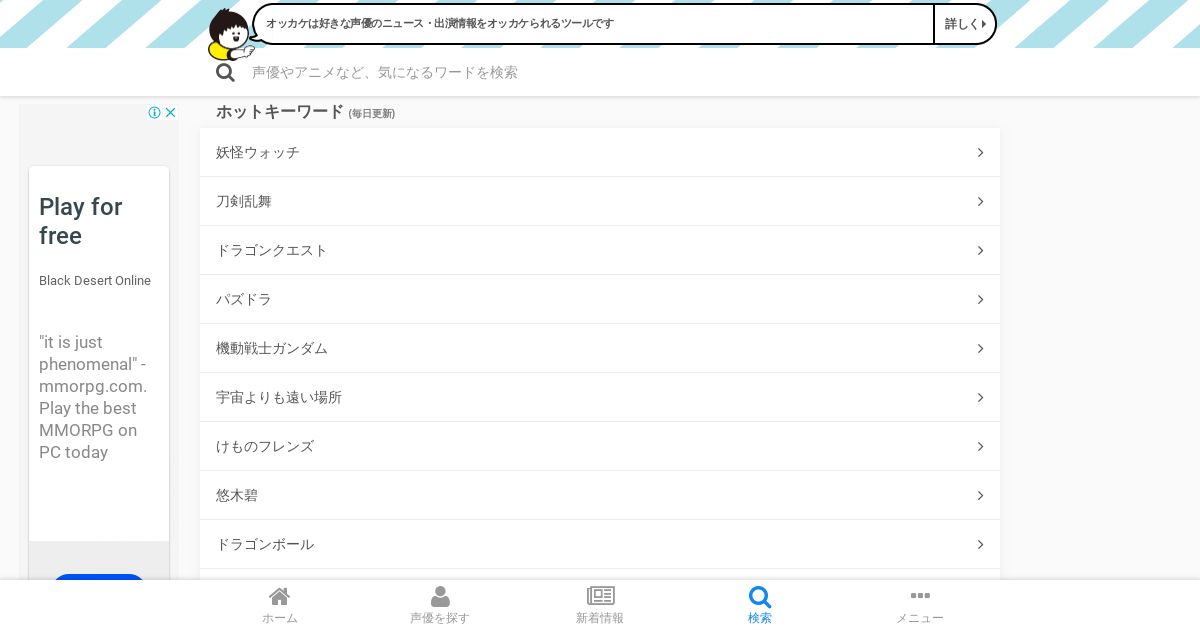Click the ad info icon
The image size is (1200, 630).
[x=154, y=113]
